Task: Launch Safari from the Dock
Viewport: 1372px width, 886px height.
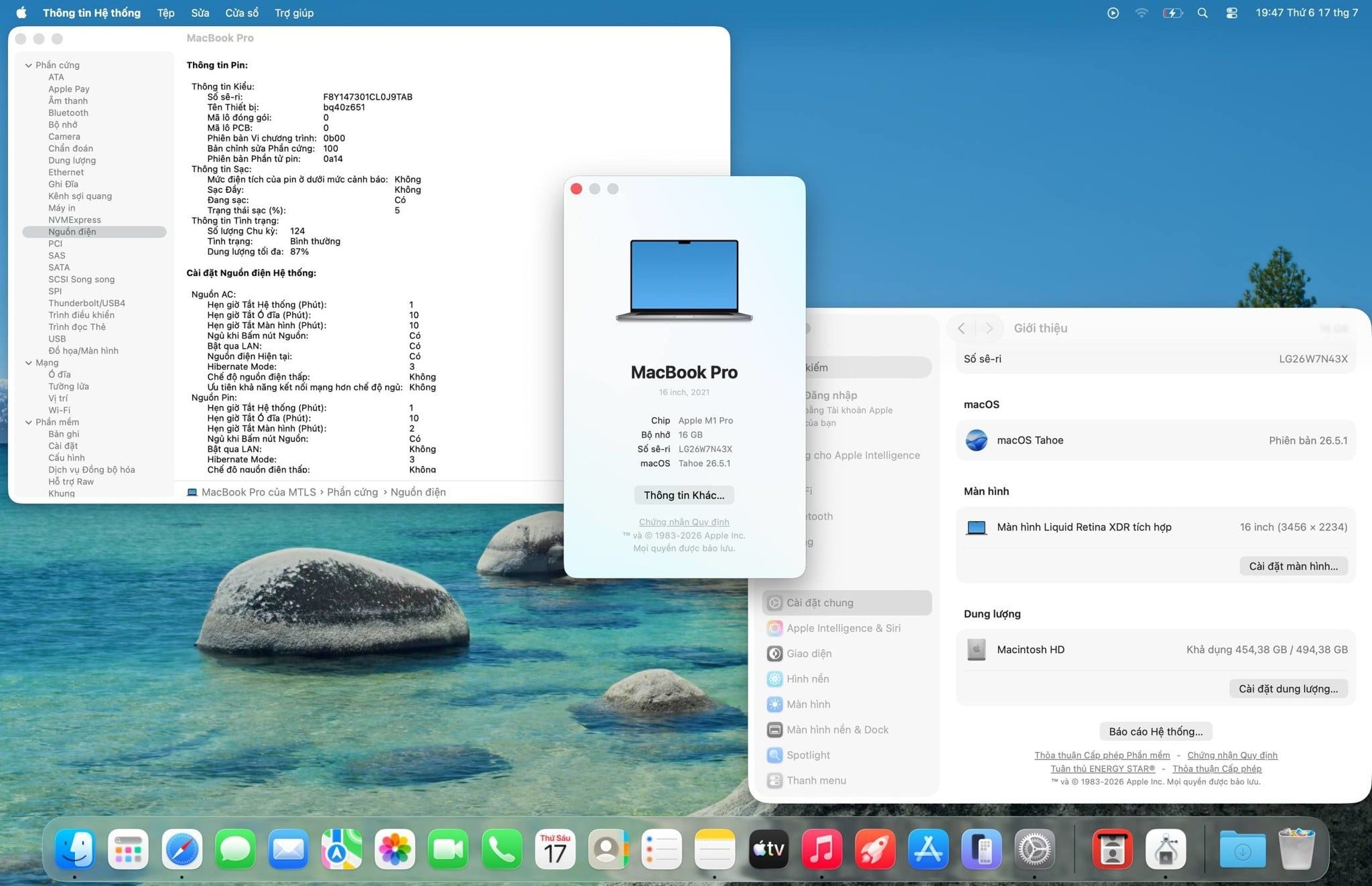Action: tap(182, 849)
